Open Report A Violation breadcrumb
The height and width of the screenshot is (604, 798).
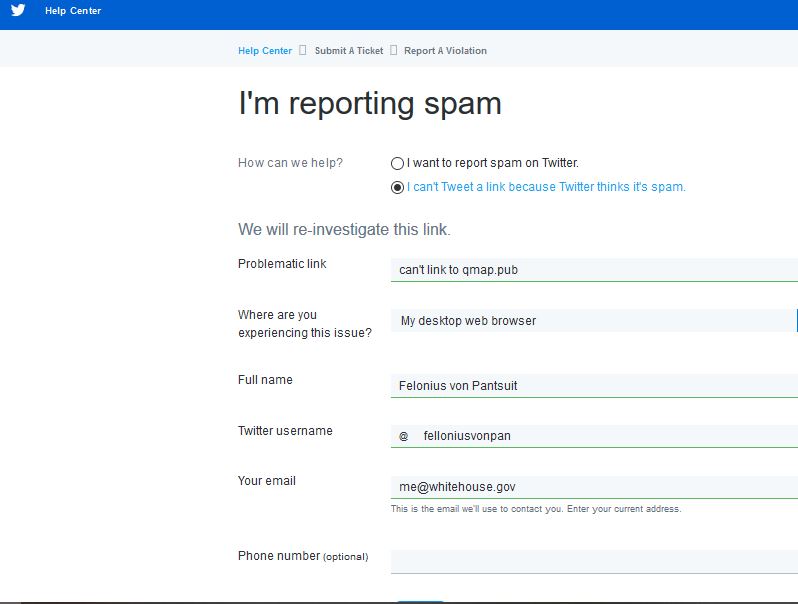(x=445, y=50)
